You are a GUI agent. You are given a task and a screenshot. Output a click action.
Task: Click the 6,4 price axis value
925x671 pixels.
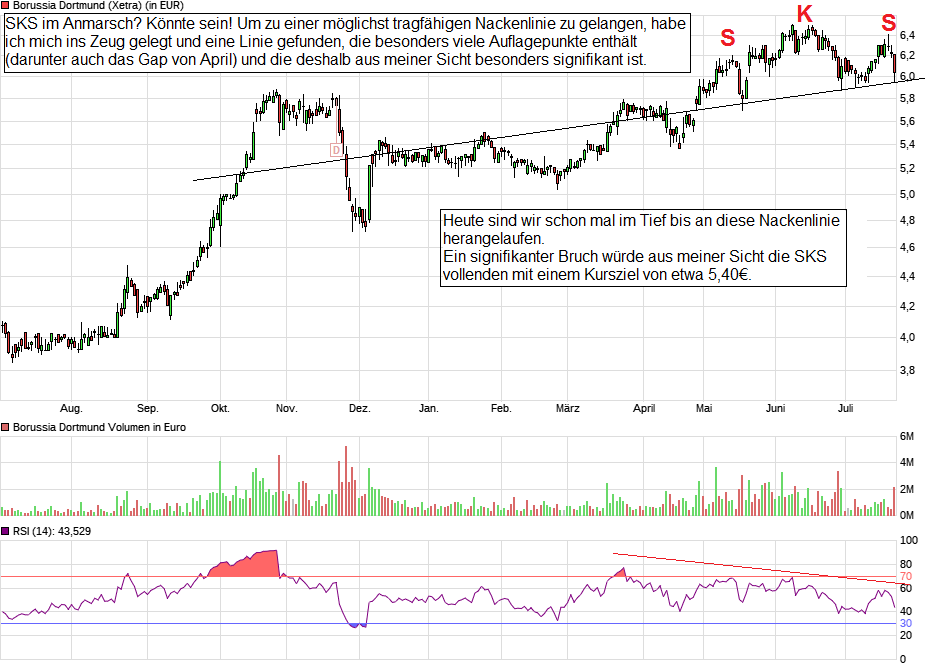coord(907,35)
